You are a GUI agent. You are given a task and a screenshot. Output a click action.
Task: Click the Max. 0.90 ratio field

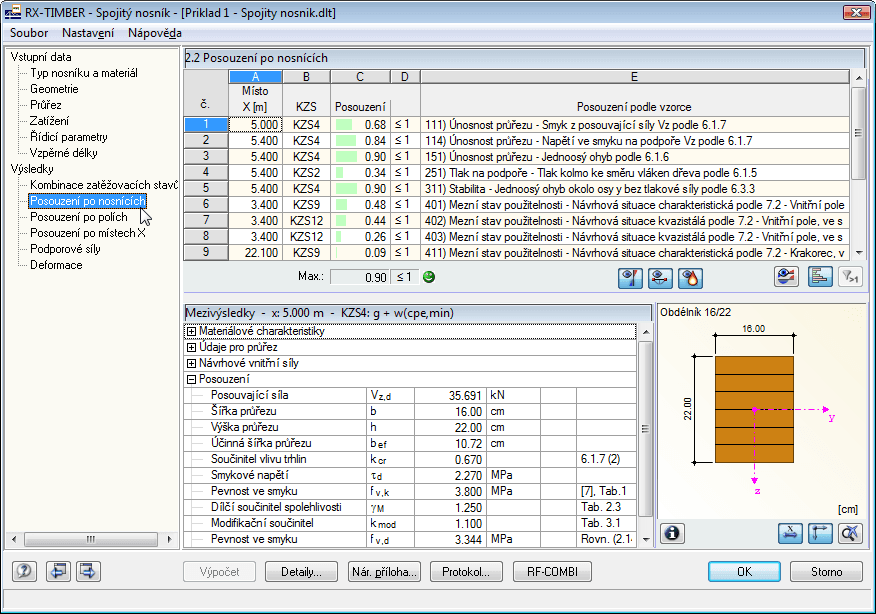click(360, 277)
